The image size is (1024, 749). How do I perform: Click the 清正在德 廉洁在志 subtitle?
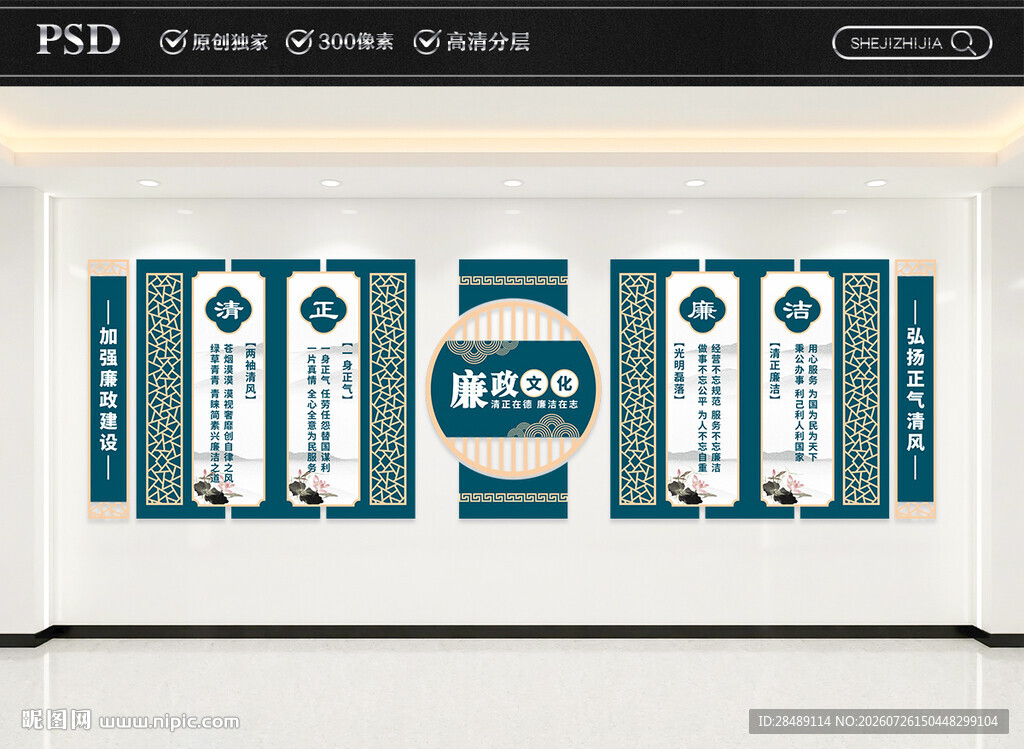click(x=534, y=404)
